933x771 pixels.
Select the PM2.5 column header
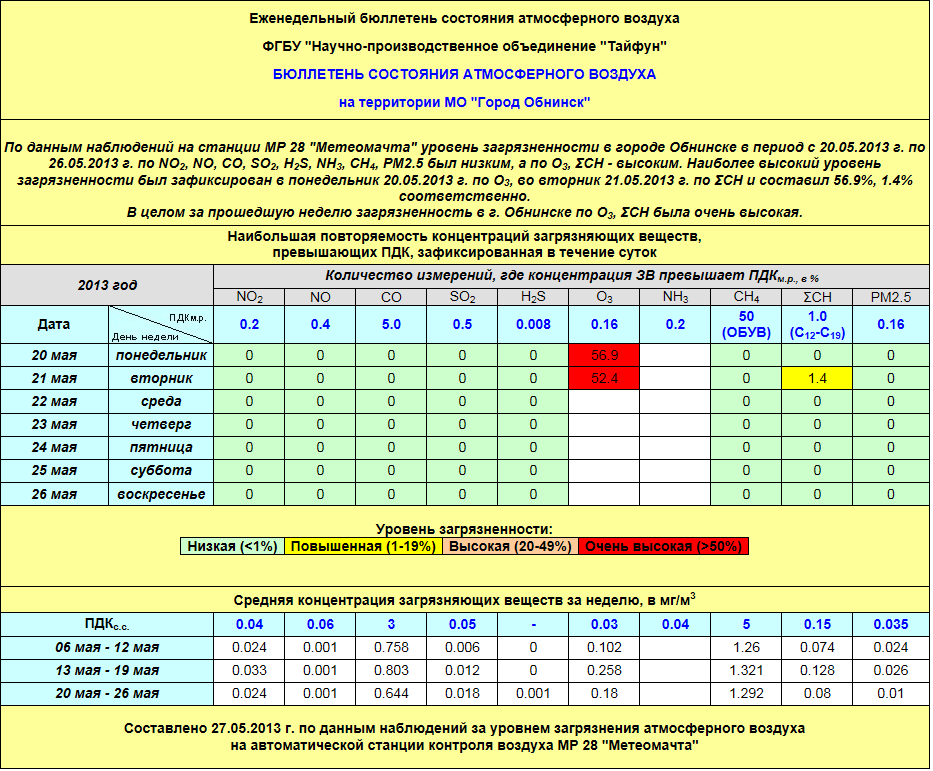[x=890, y=297]
